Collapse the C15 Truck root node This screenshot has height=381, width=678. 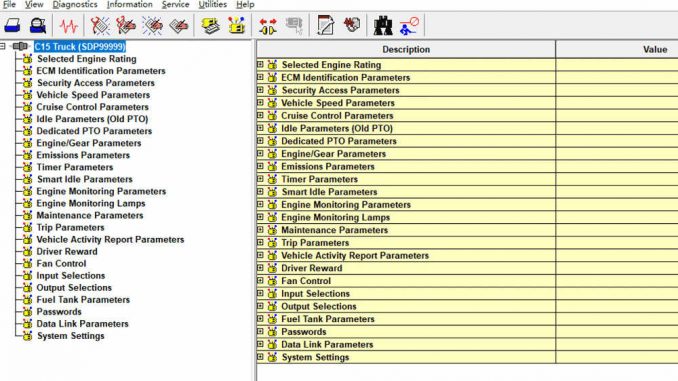(3, 46)
